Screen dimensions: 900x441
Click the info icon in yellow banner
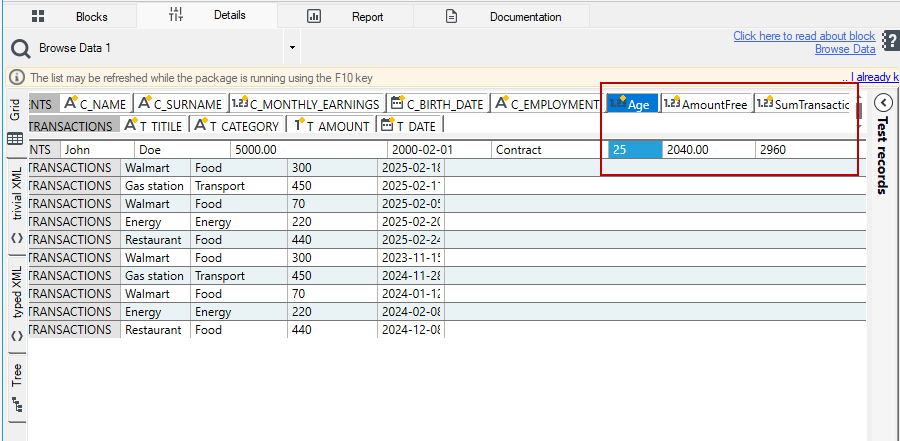click(18, 77)
